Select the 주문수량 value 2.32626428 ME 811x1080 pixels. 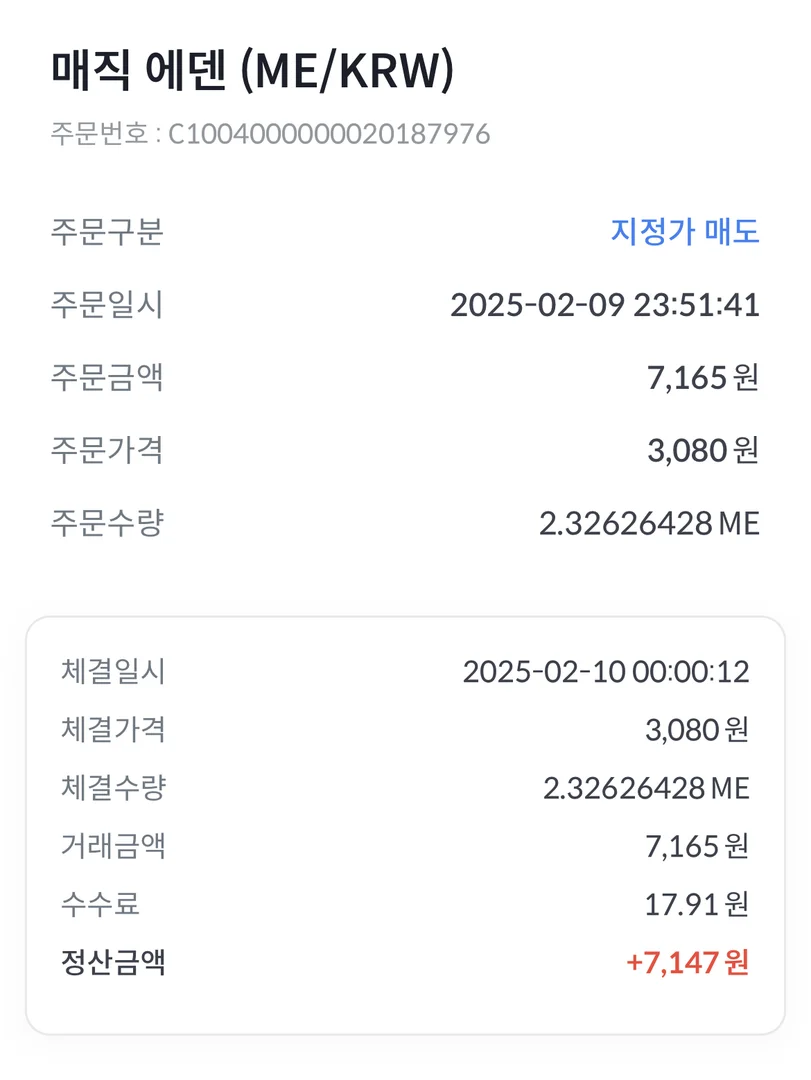(649, 523)
